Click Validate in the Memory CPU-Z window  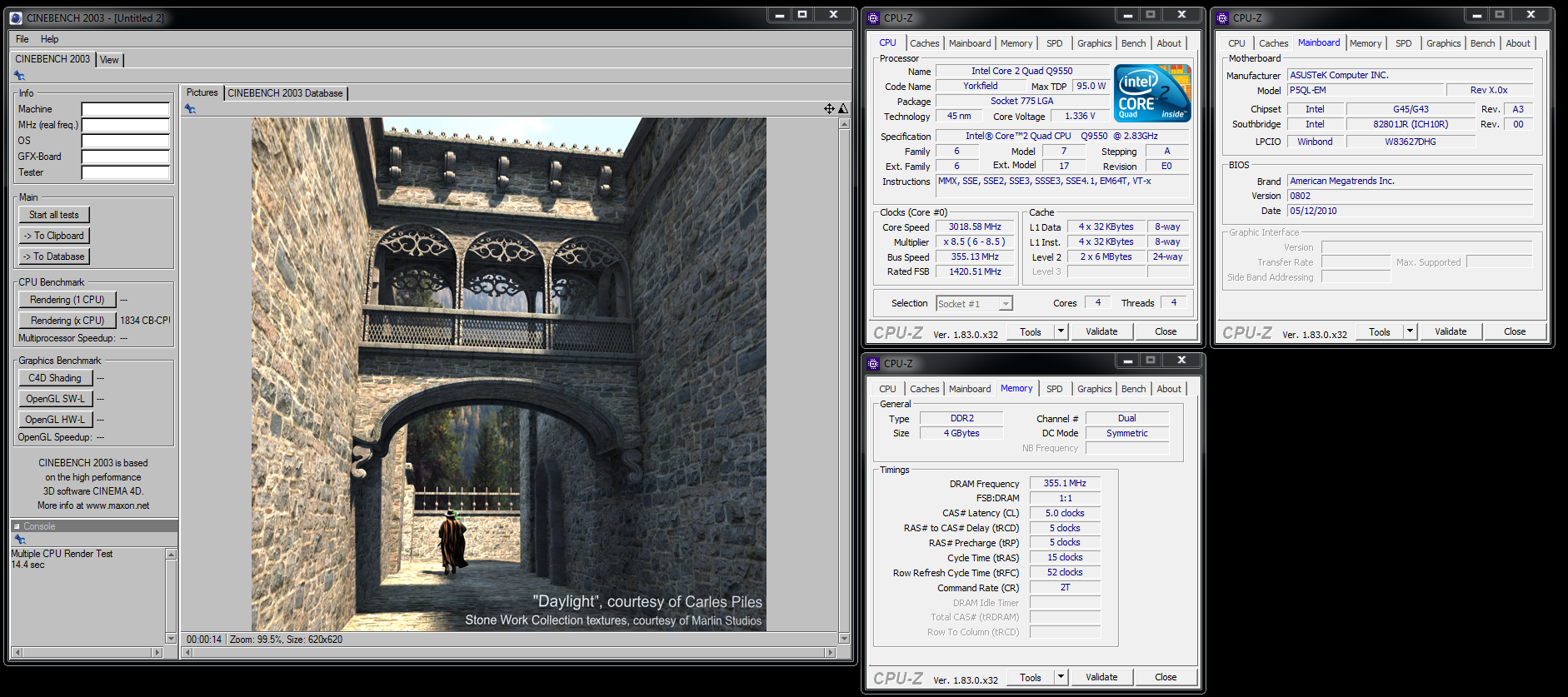point(1101,677)
